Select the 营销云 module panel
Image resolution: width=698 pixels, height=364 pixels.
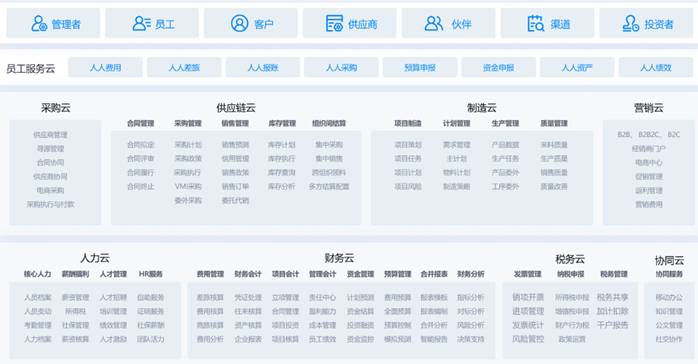click(x=648, y=173)
